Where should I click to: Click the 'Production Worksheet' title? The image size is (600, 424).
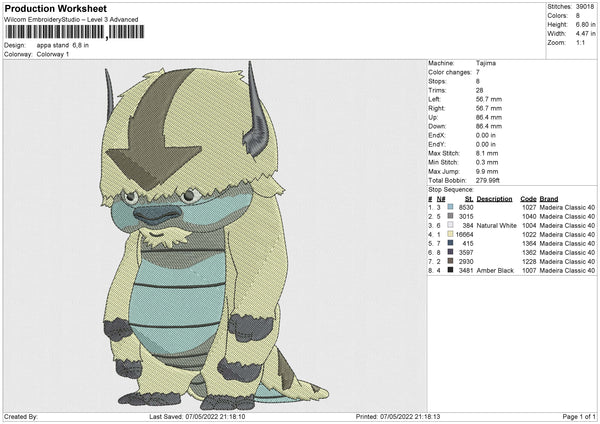56,8
